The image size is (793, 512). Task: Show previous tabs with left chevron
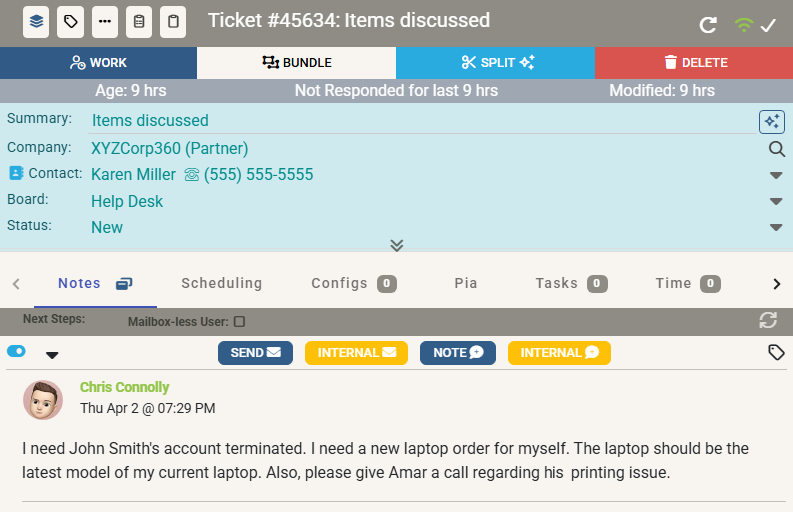tap(16, 284)
